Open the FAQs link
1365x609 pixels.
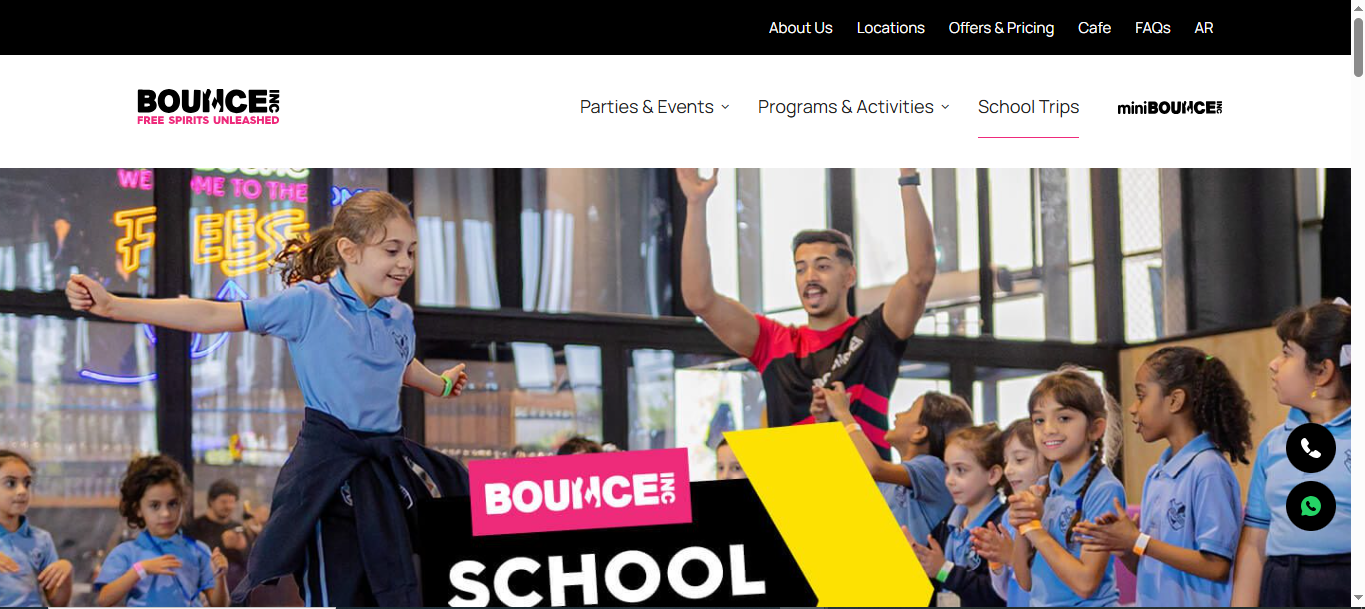(1152, 28)
